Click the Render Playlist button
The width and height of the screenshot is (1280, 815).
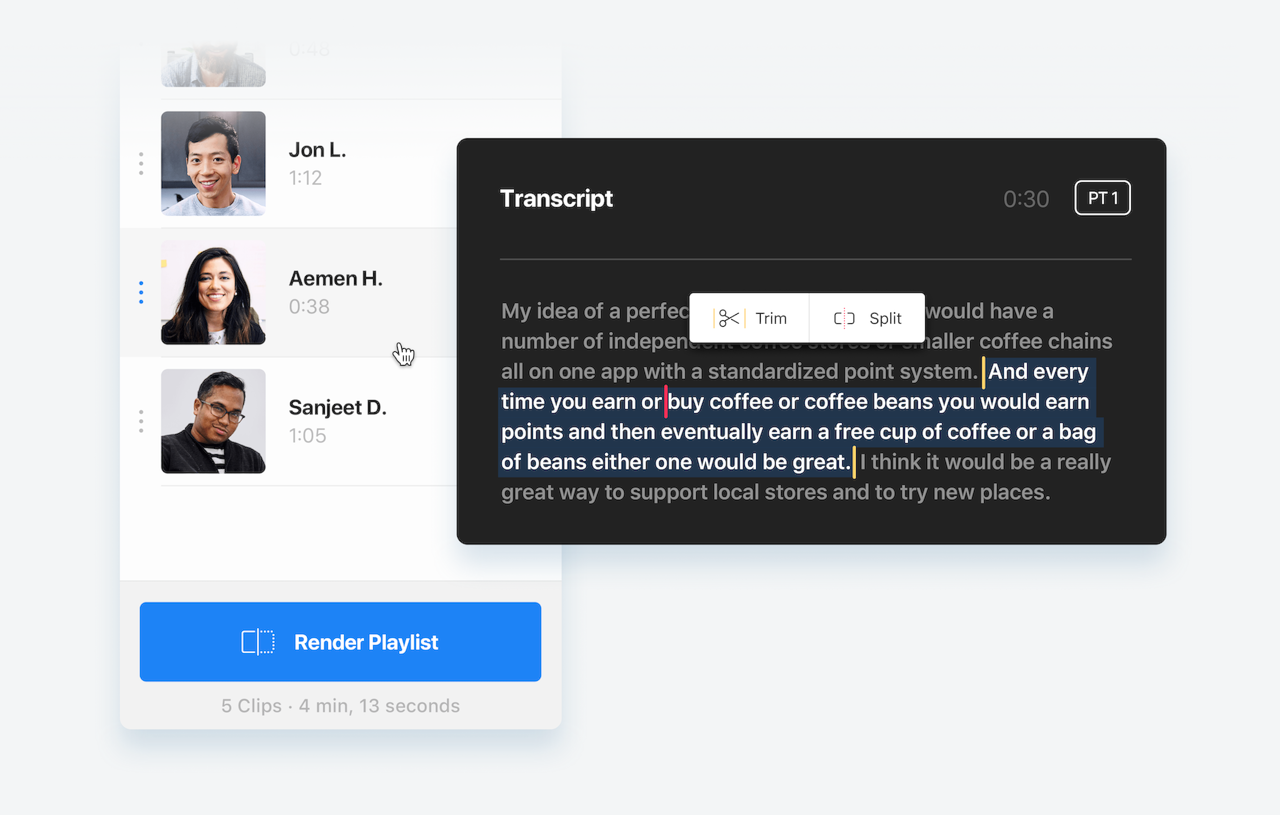pos(340,642)
